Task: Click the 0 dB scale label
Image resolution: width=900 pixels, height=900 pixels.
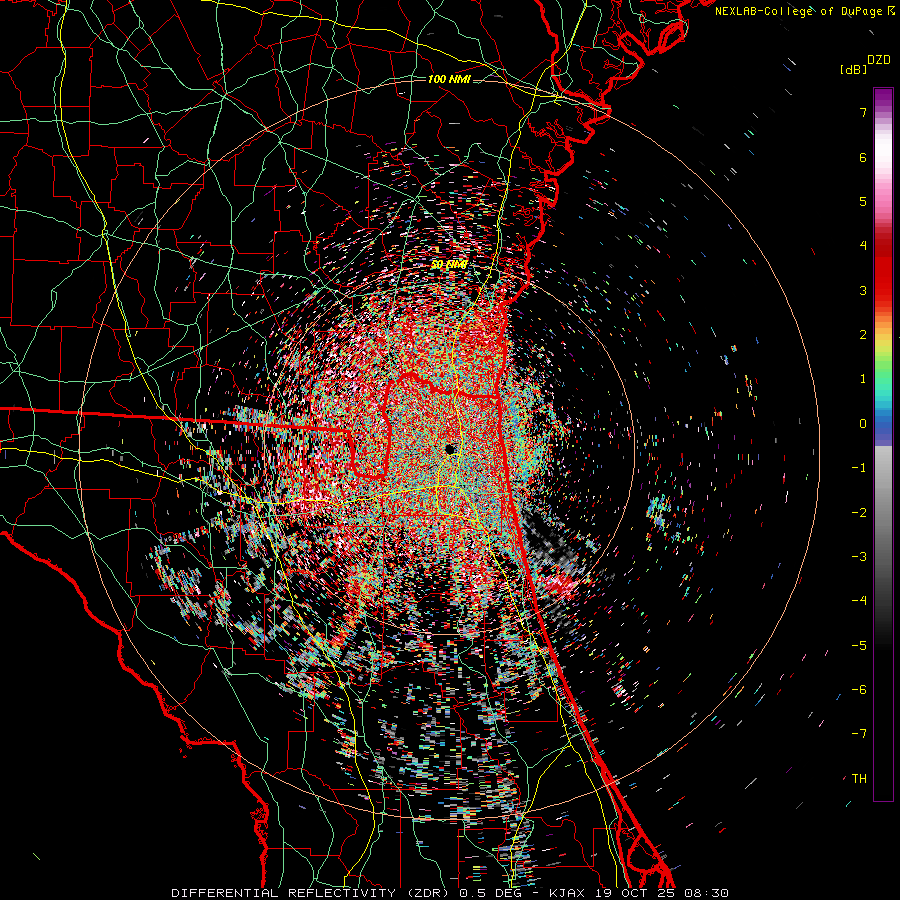Action: [x=863, y=424]
